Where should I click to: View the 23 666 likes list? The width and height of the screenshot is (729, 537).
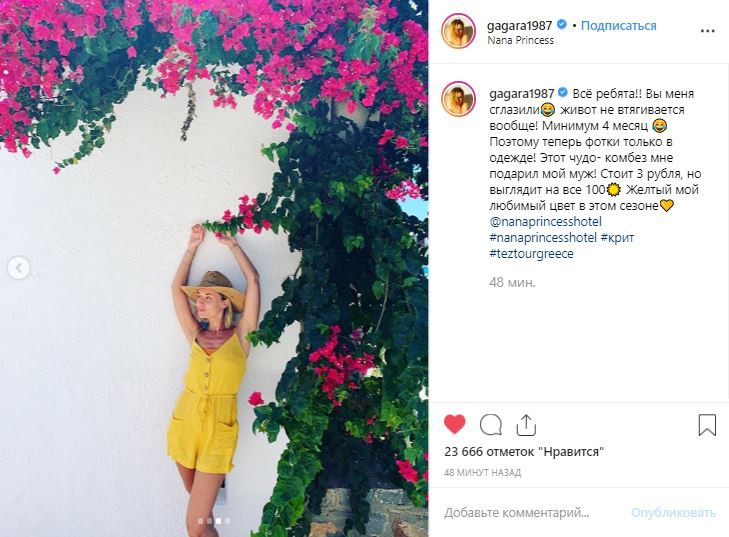(524, 451)
